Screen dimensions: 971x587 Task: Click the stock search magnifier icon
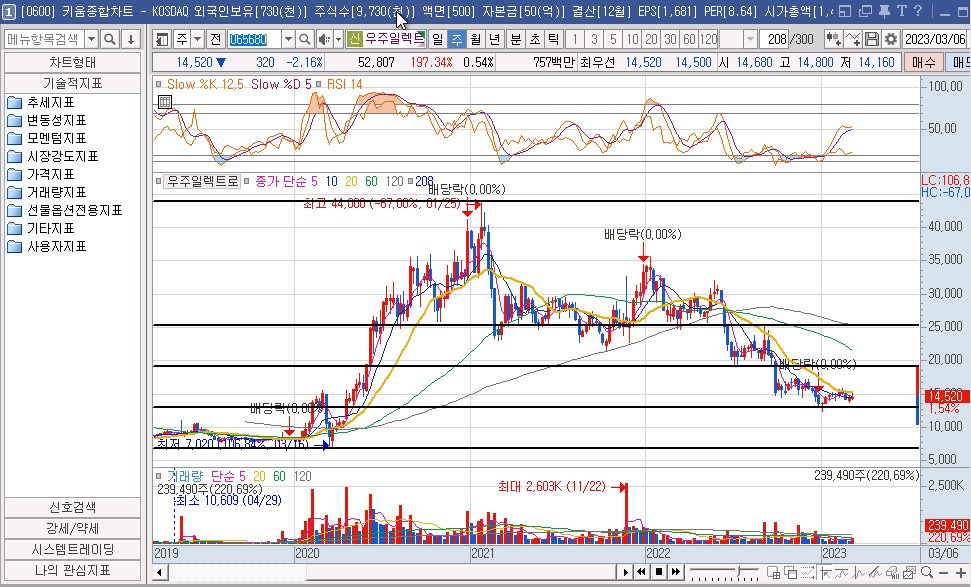point(304,40)
